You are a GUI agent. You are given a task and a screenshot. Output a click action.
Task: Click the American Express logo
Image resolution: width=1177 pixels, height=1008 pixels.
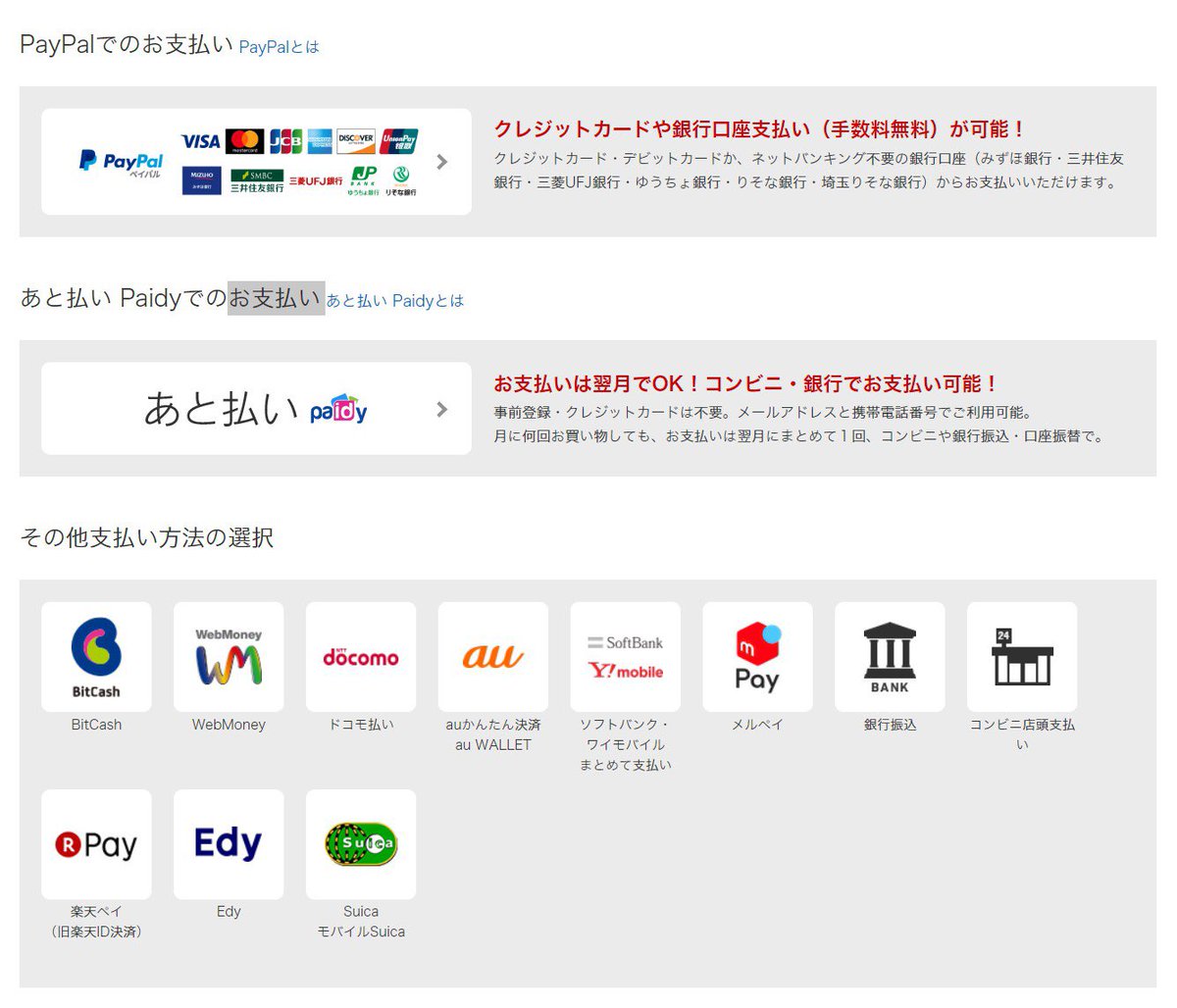pos(320,141)
